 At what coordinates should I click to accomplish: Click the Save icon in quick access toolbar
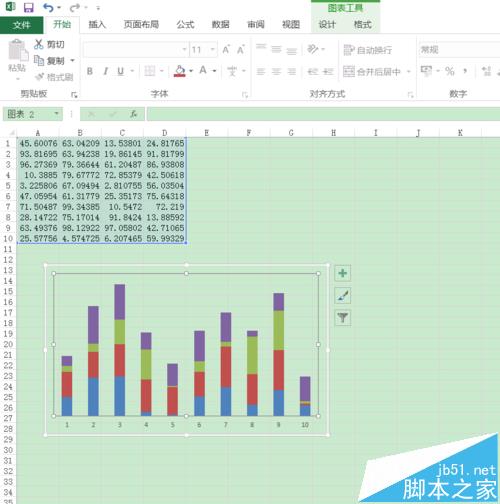(29, 7)
